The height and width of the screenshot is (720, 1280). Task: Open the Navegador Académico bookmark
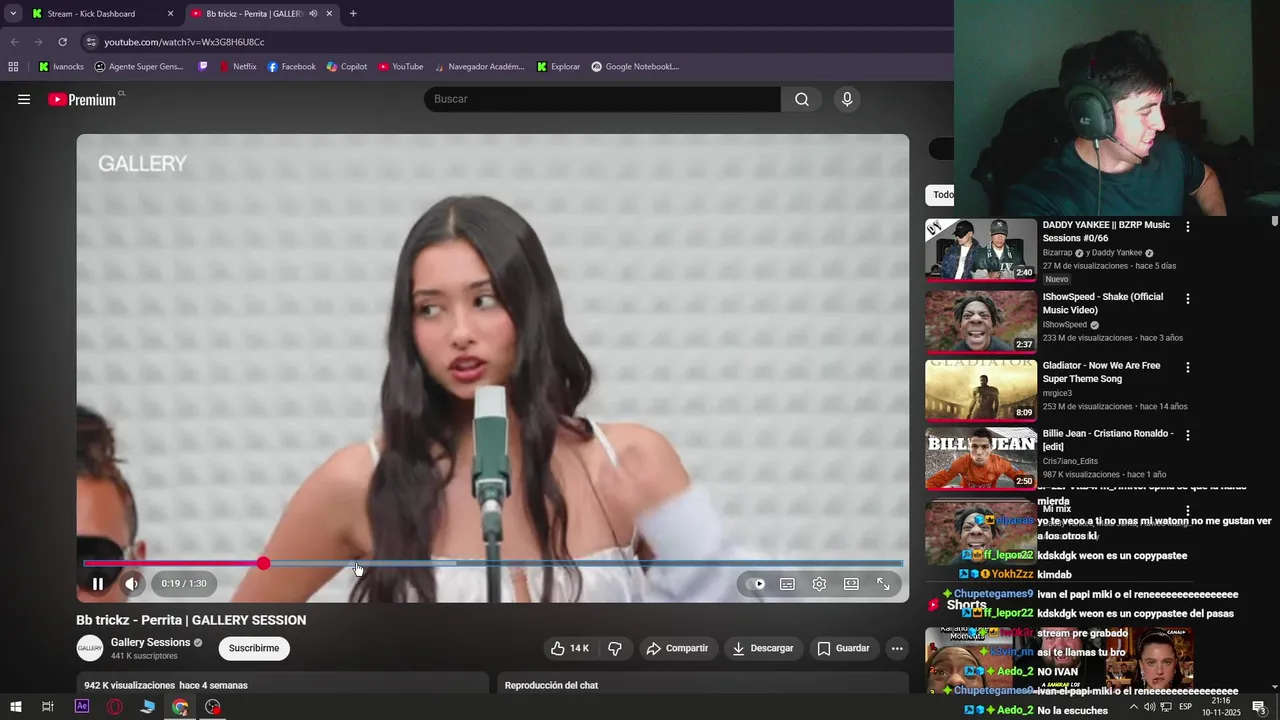[x=478, y=67]
